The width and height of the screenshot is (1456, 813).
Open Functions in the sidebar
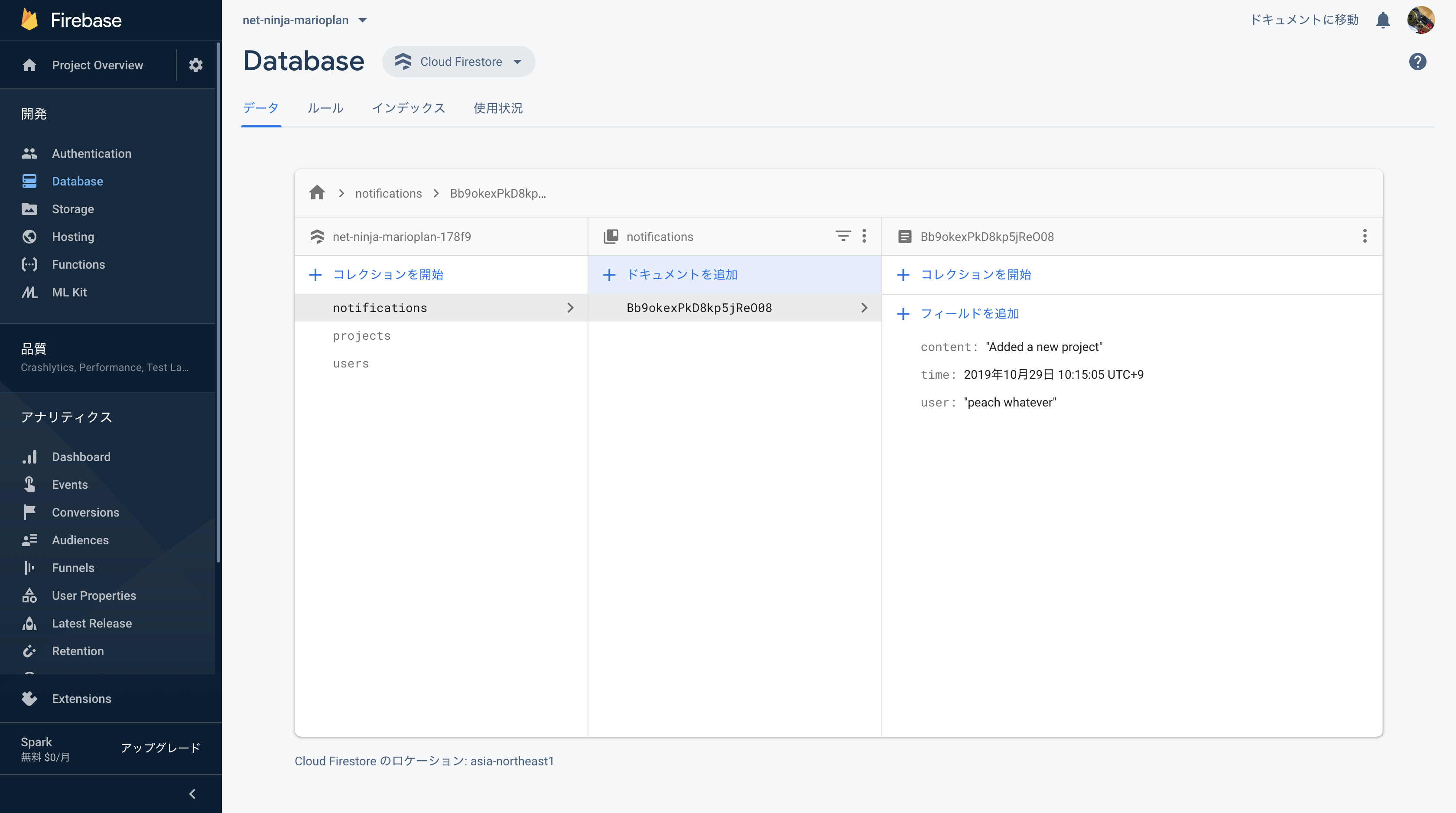[78, 264]
